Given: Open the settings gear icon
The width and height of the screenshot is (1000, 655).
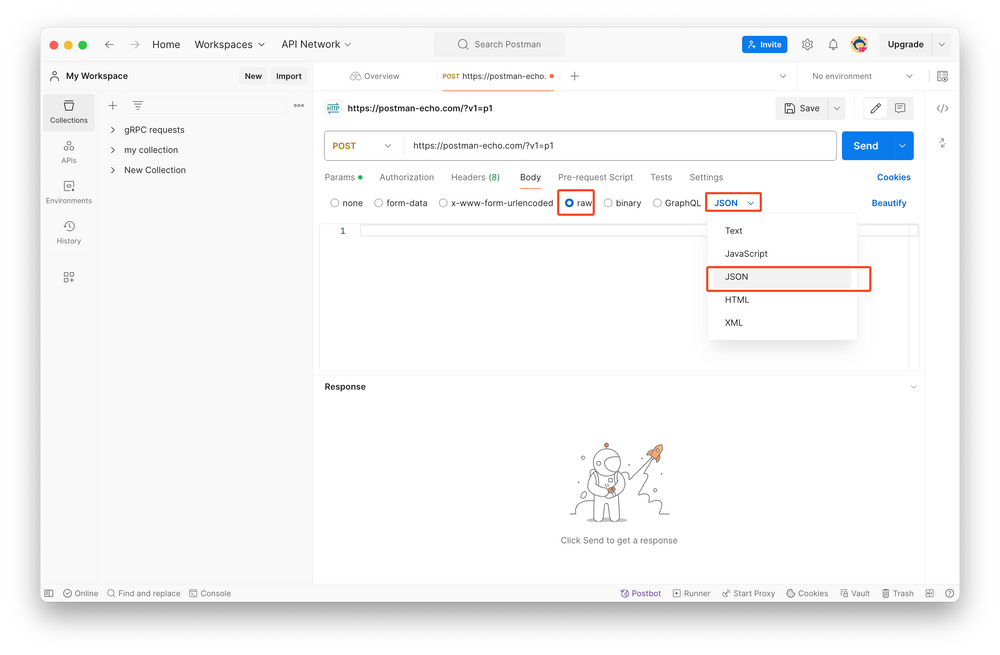Looking at the screenshot, I should click(807, 45).
